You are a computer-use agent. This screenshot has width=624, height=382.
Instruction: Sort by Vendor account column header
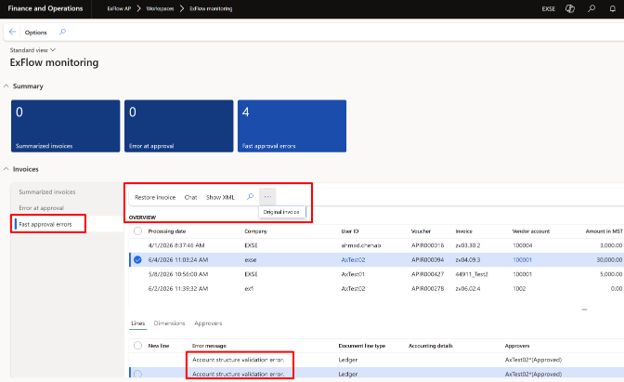click(531, 231)
